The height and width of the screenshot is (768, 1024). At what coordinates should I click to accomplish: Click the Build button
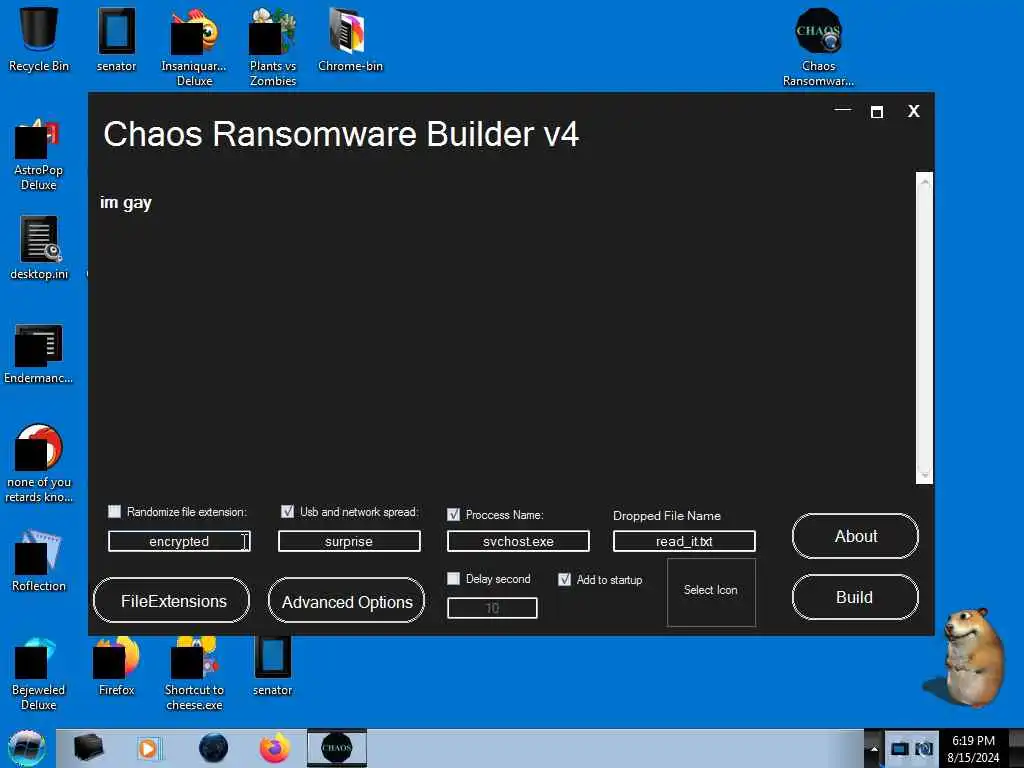point(856,597)
